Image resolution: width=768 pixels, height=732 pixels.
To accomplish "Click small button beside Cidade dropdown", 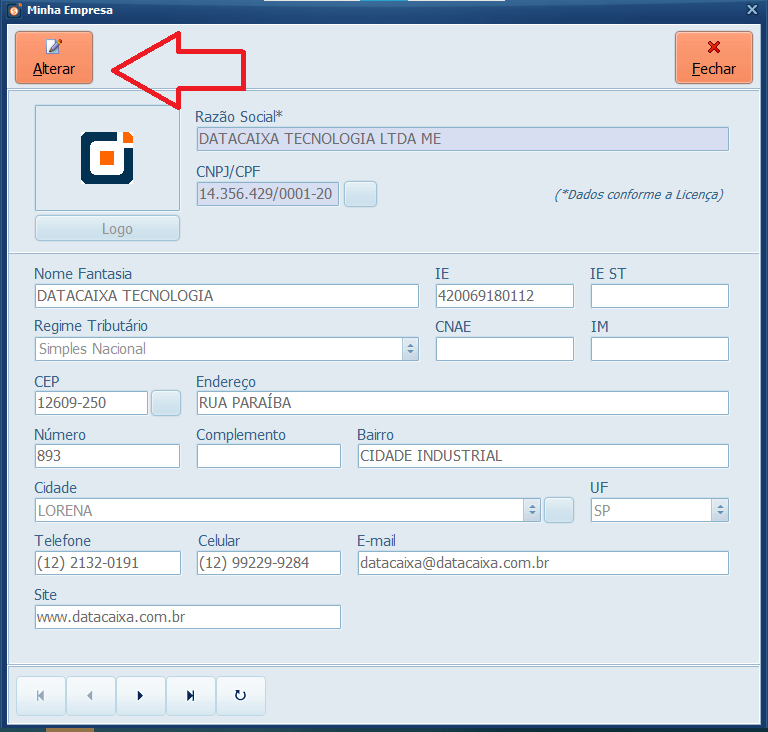I will (559, 510).
